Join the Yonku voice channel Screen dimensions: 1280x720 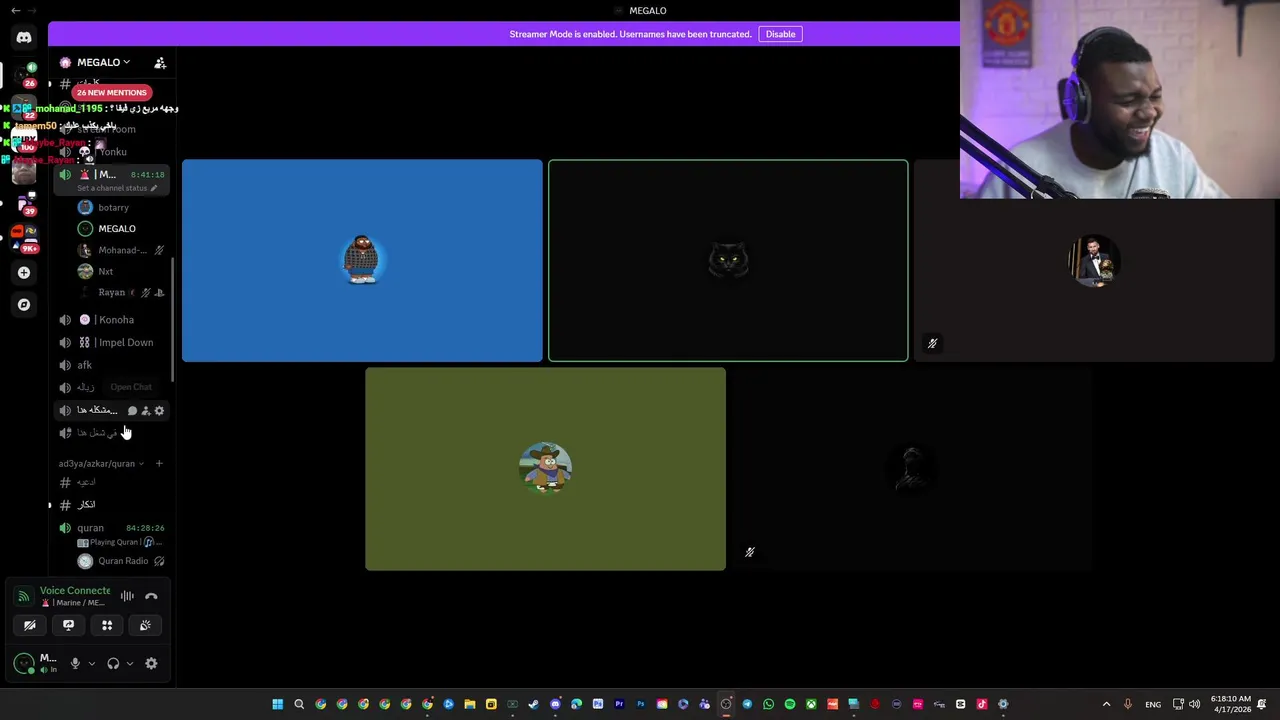(110, 152)
